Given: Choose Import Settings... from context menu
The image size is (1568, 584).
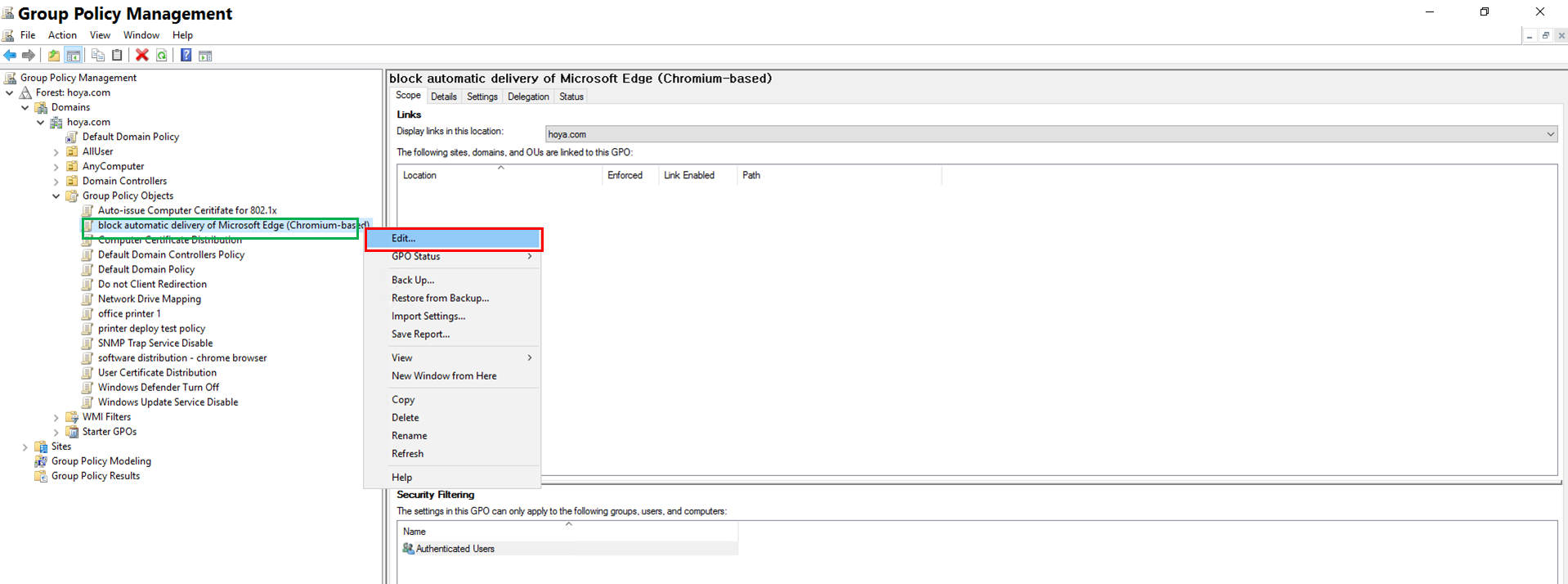Looking at the screenshot, I should [x=452, y=317].
